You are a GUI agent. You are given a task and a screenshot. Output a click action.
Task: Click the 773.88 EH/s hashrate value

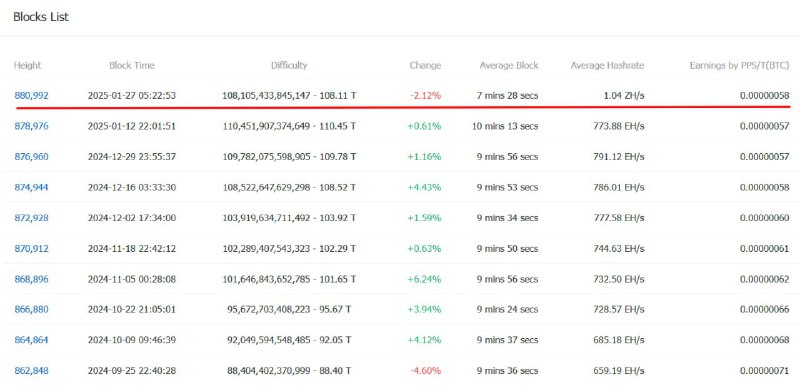point(618,126)
